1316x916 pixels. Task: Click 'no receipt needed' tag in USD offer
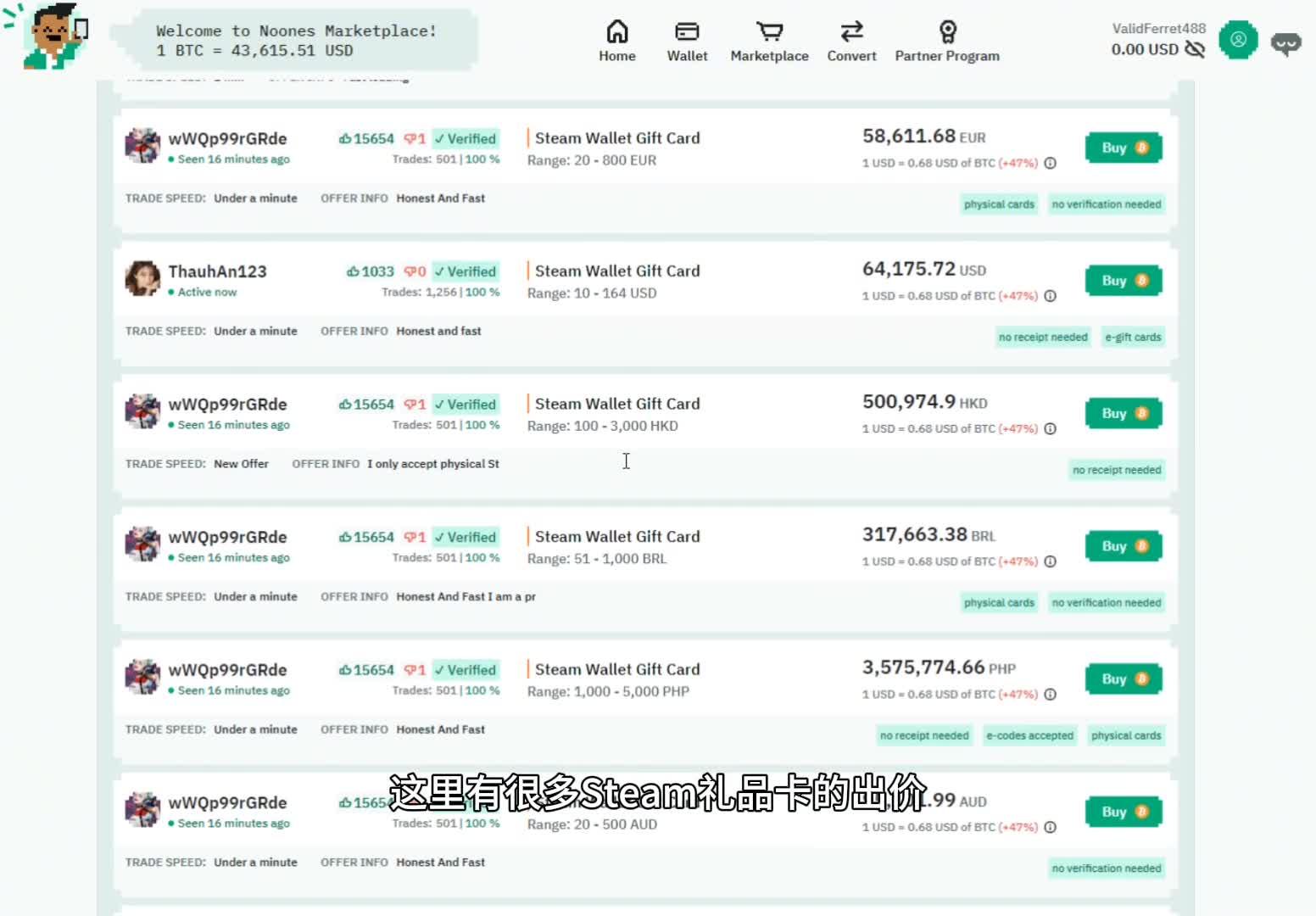pos(1043,338)
